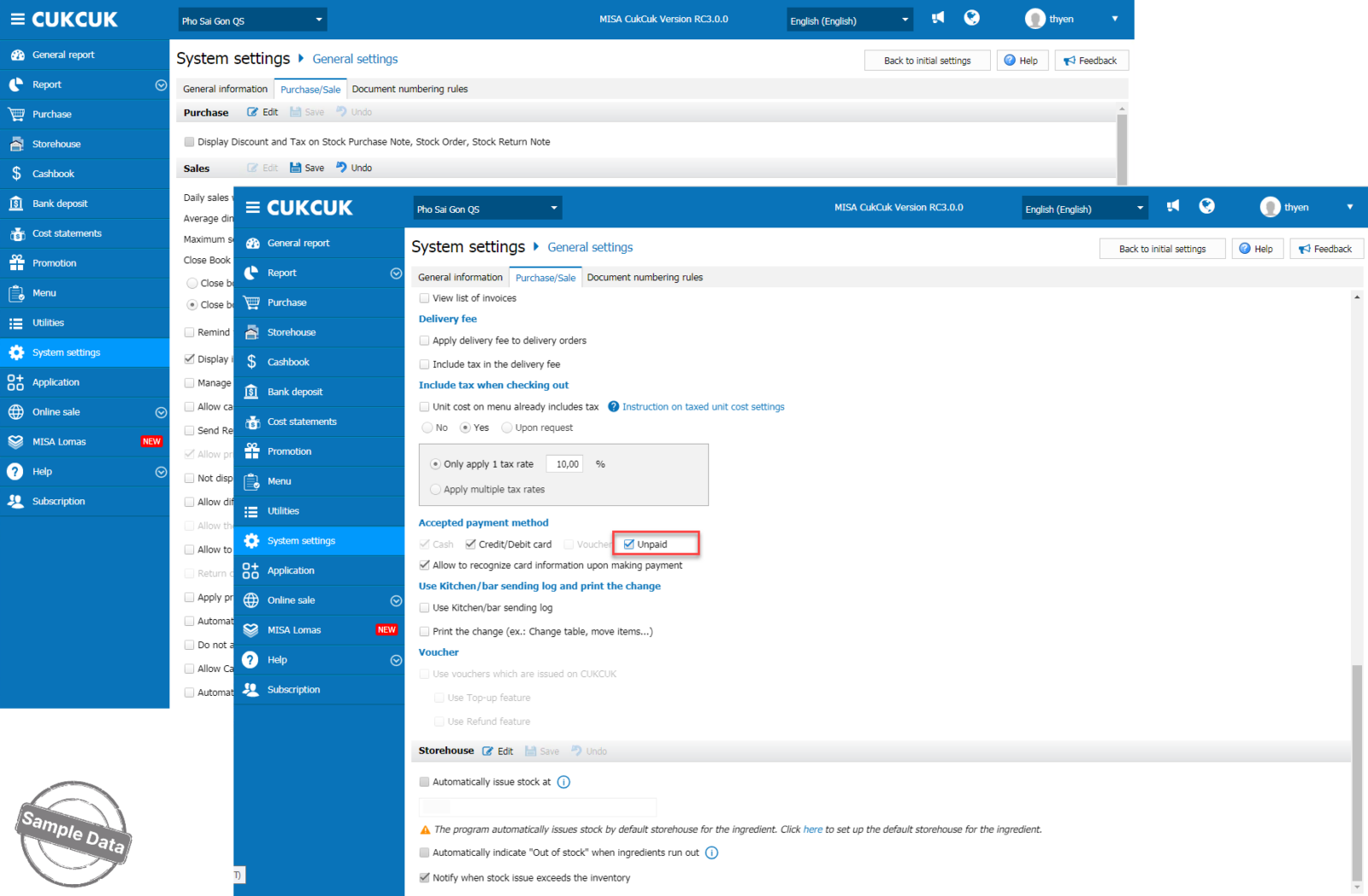This screenshot has width=1368, height=896.
Task: Click Save in back window Sales section
Action: click(307, 168)
